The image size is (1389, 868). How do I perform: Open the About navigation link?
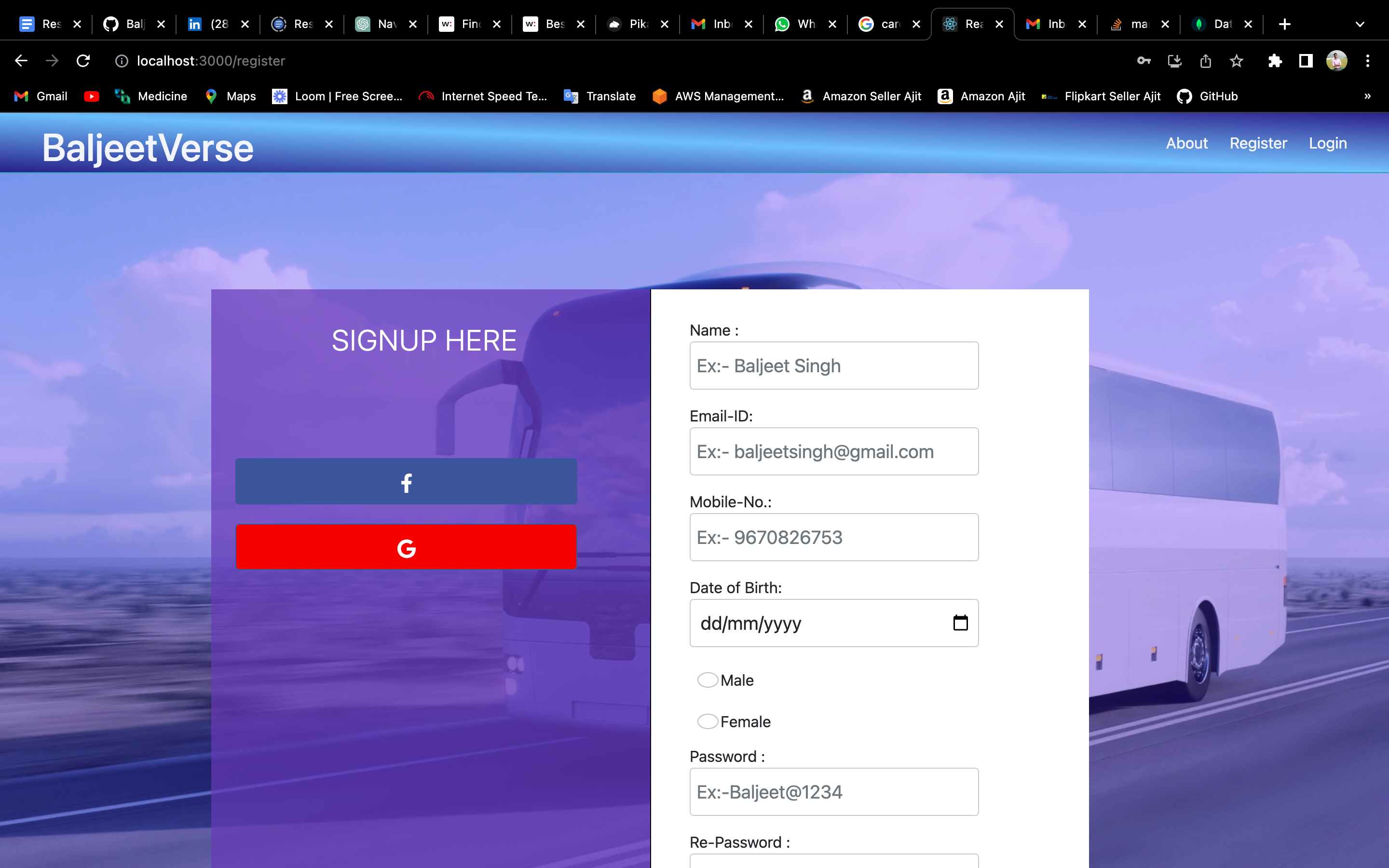coord(1186,143)
